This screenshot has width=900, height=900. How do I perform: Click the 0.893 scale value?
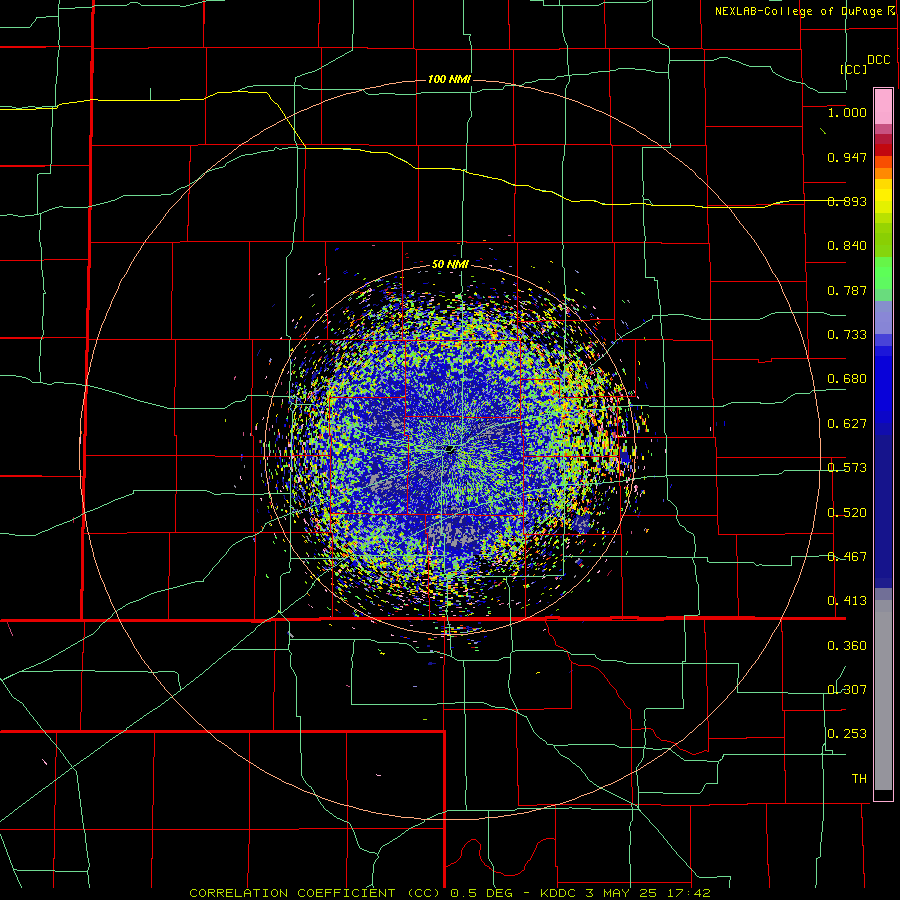click(x=847, y=201)
